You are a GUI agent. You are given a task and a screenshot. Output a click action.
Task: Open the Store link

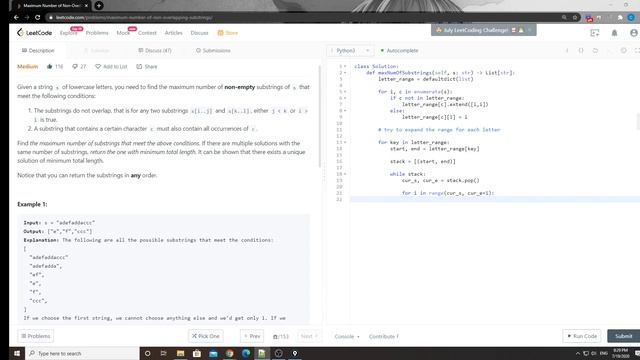(x=228, y=33)
